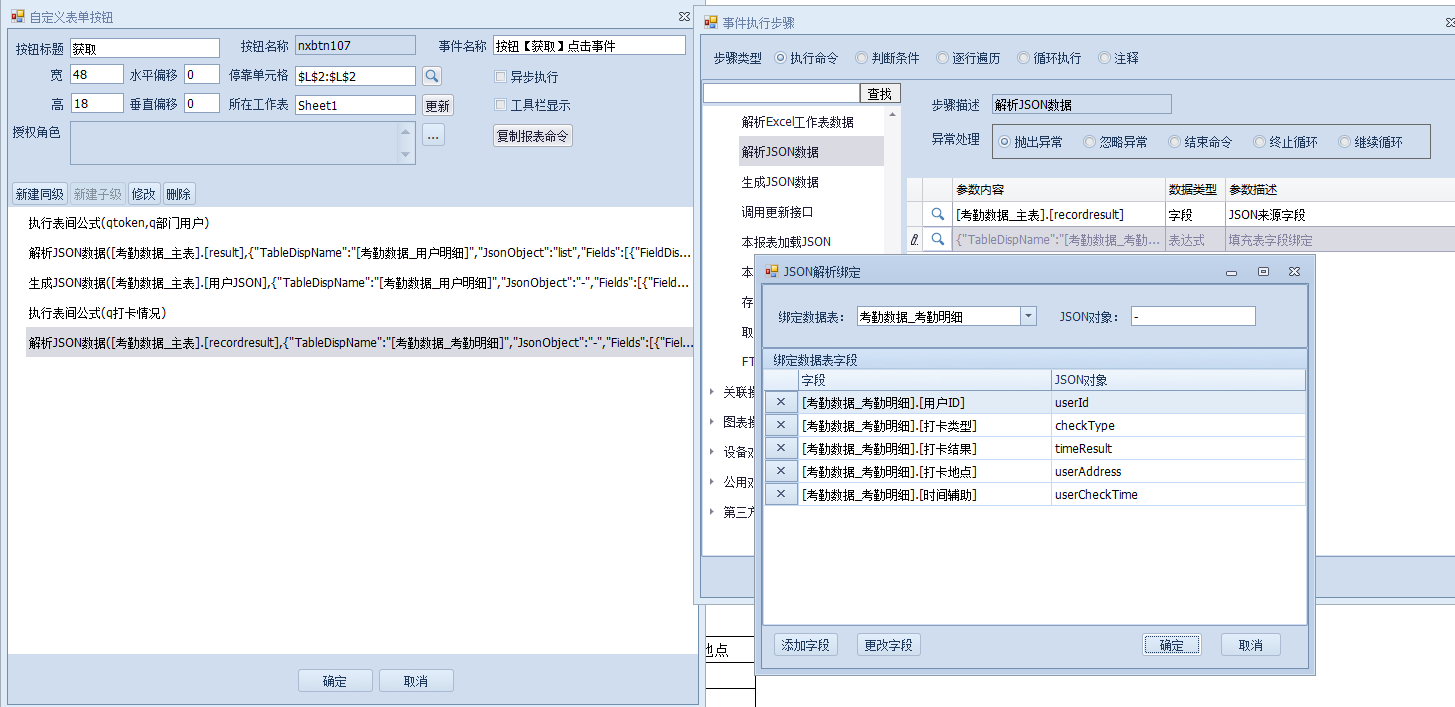Expand the 图表 tree node arrow
Image resolution: width=1455 pixels, height=707 pixels.
point(711,422)
